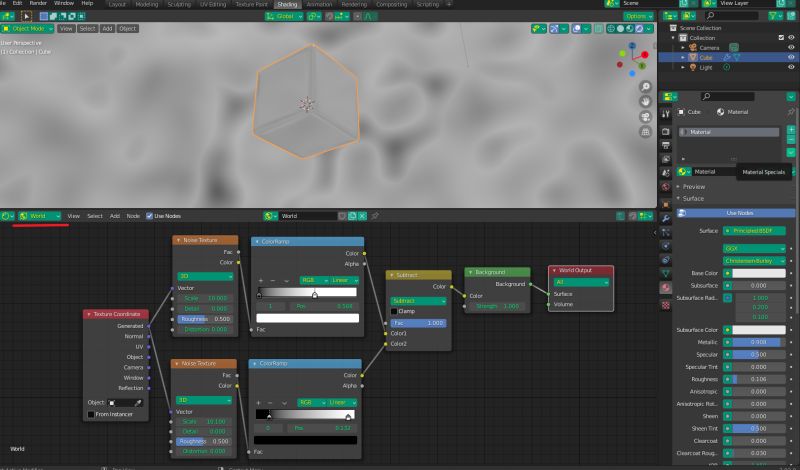
Task: Adjust Metallic slider in material
Action: 759,342
